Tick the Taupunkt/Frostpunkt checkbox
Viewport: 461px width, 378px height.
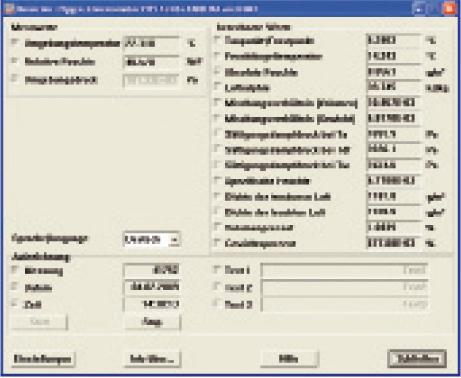[217, 40]
